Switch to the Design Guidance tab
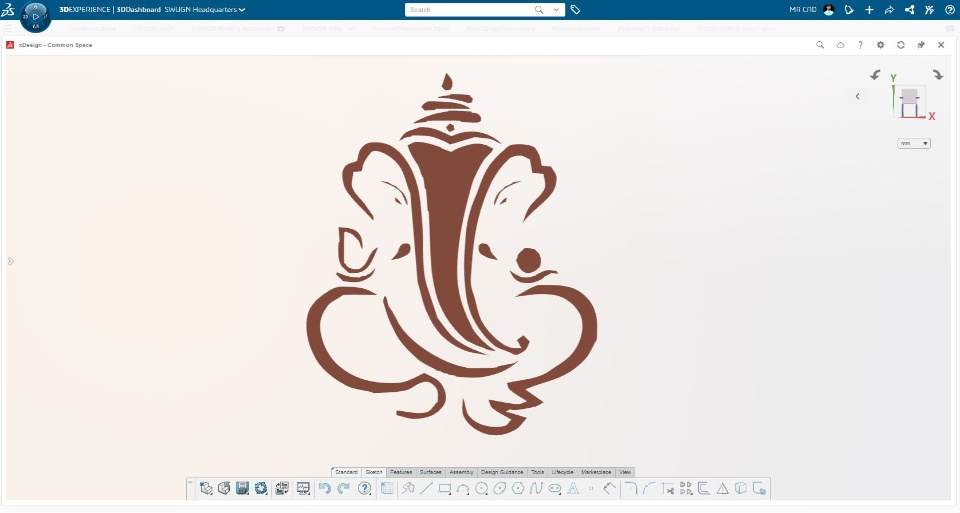The width and height of the screenshot is (960, 513). pos(502,472)
